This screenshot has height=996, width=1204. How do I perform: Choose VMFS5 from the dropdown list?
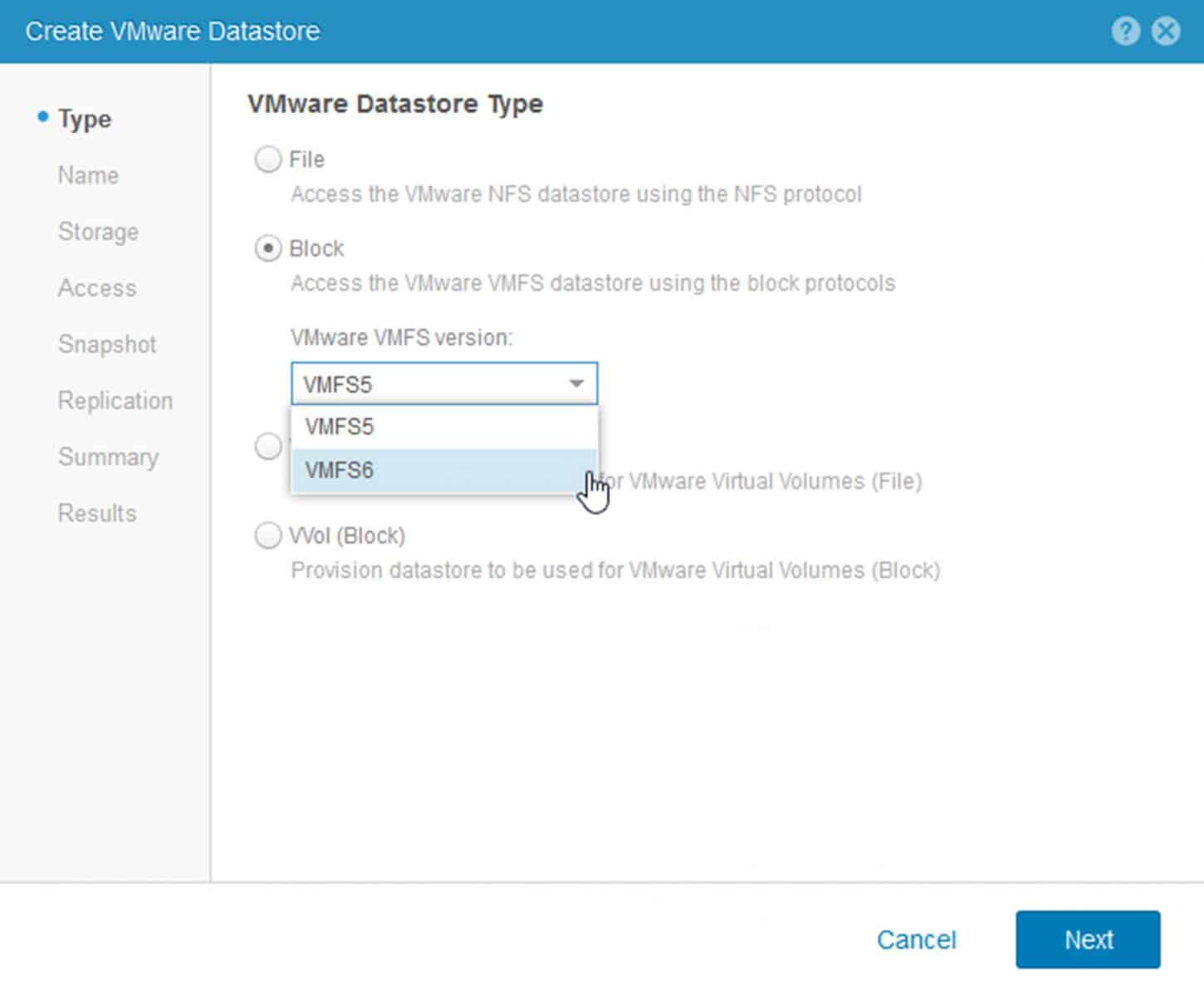(x=444, y=427)
